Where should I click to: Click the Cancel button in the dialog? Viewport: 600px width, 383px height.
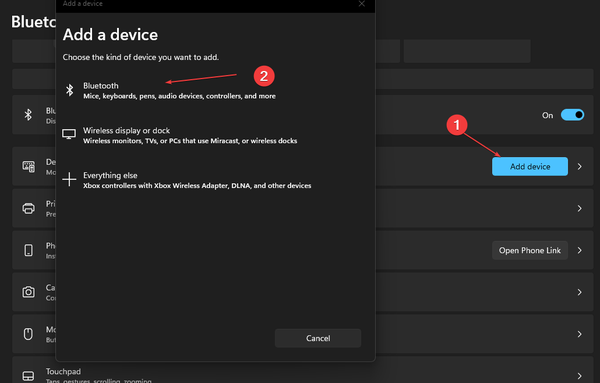pos(318,338)
